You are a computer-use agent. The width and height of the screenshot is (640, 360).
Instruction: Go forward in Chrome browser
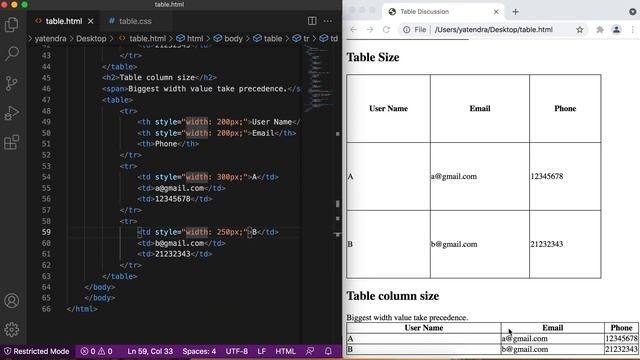(370, 29)
